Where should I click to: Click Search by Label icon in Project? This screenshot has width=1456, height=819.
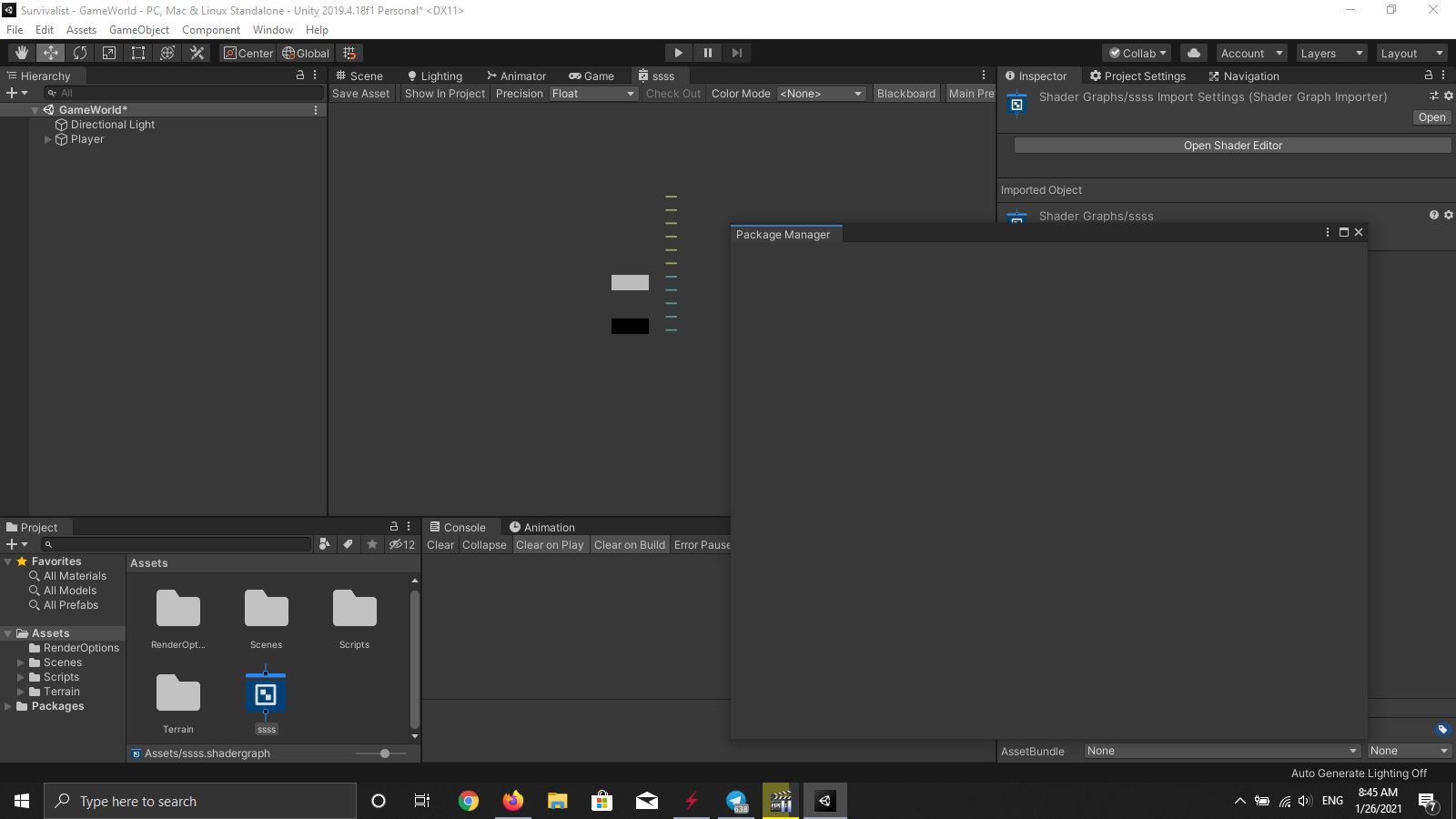click(x=348, y=544)
